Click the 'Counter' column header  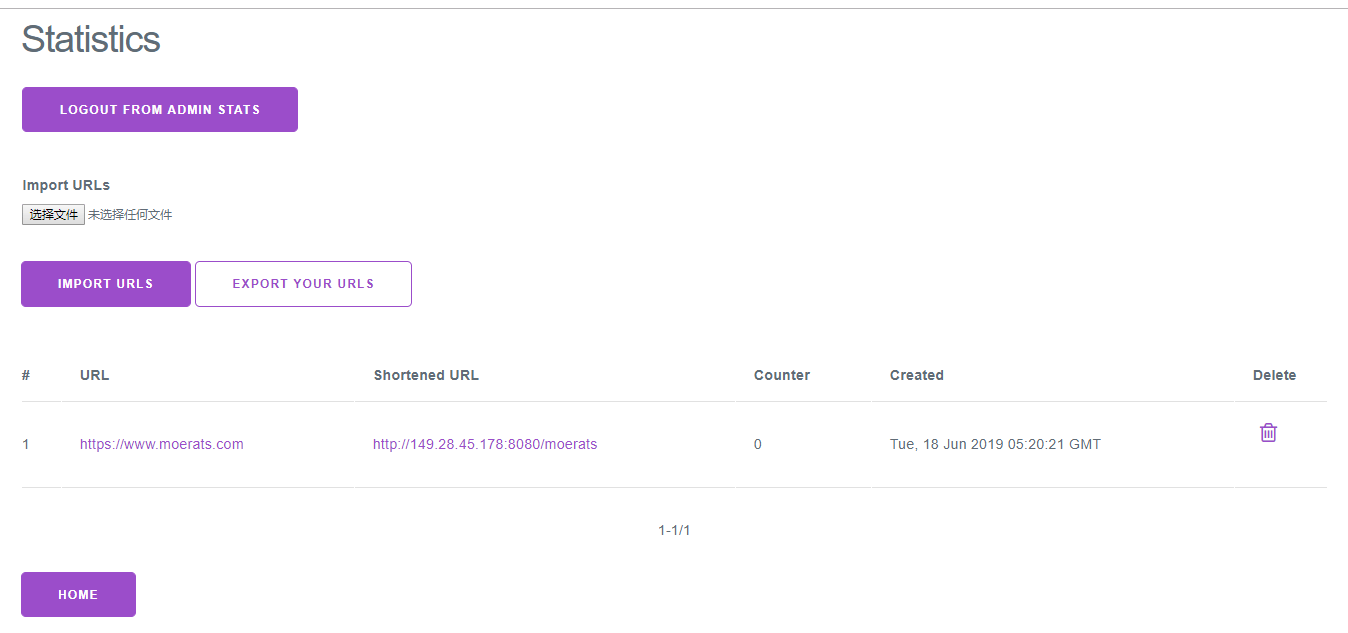(x=782, y=376)
